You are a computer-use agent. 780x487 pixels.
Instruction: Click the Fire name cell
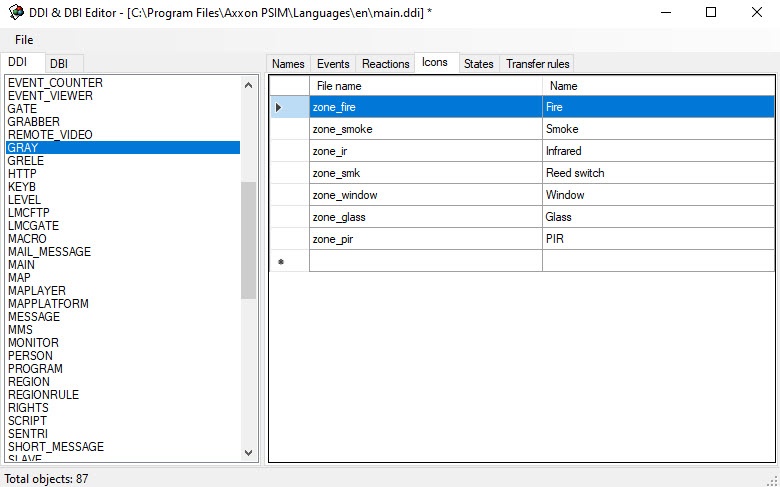pyautogui.click(x=659, y=107)
